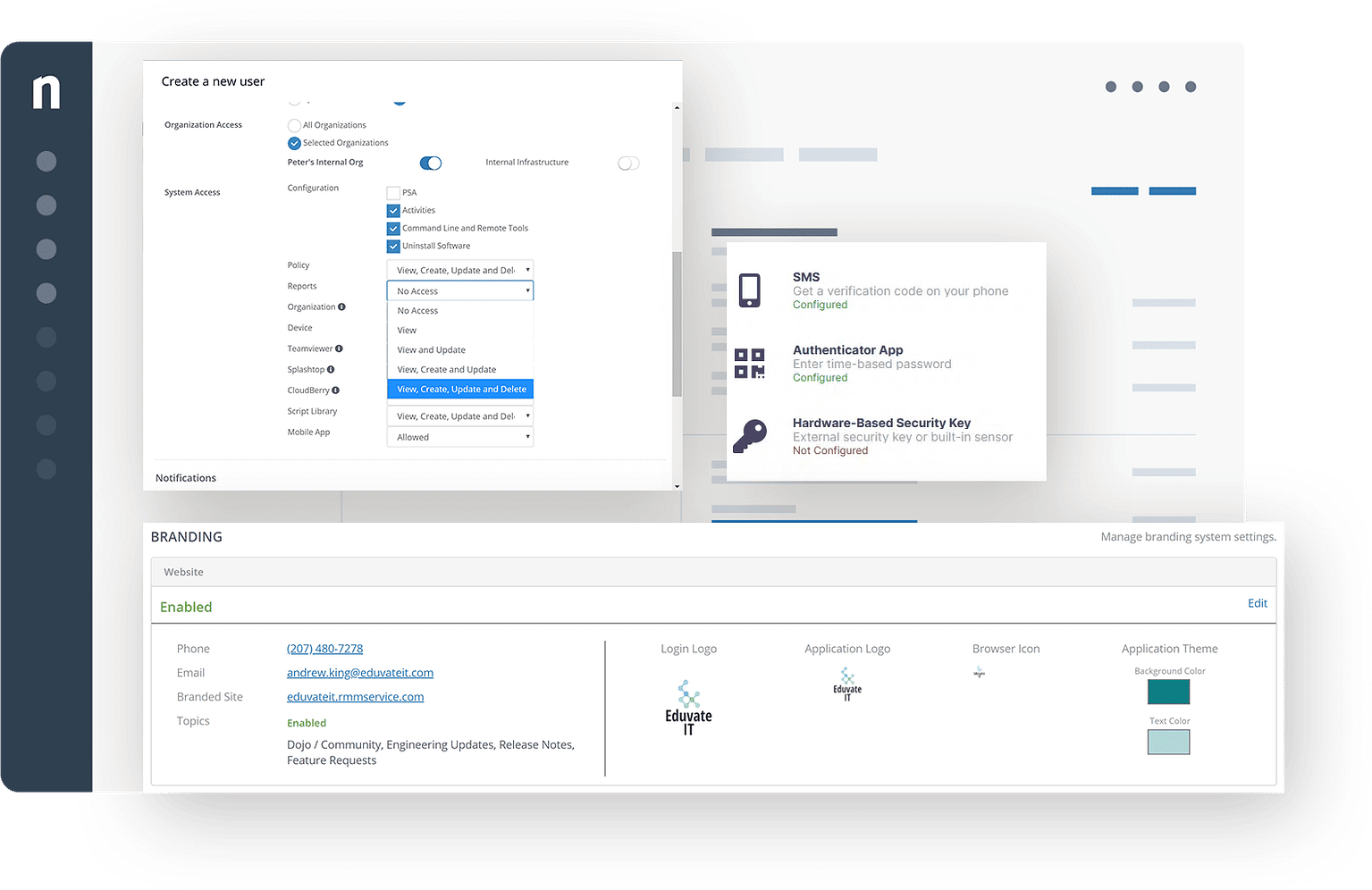Click the Hardware-Based Security Key icon
The height and width of the screenshot is (890, 1372).
pyautogui.click(x=751, y=436)
